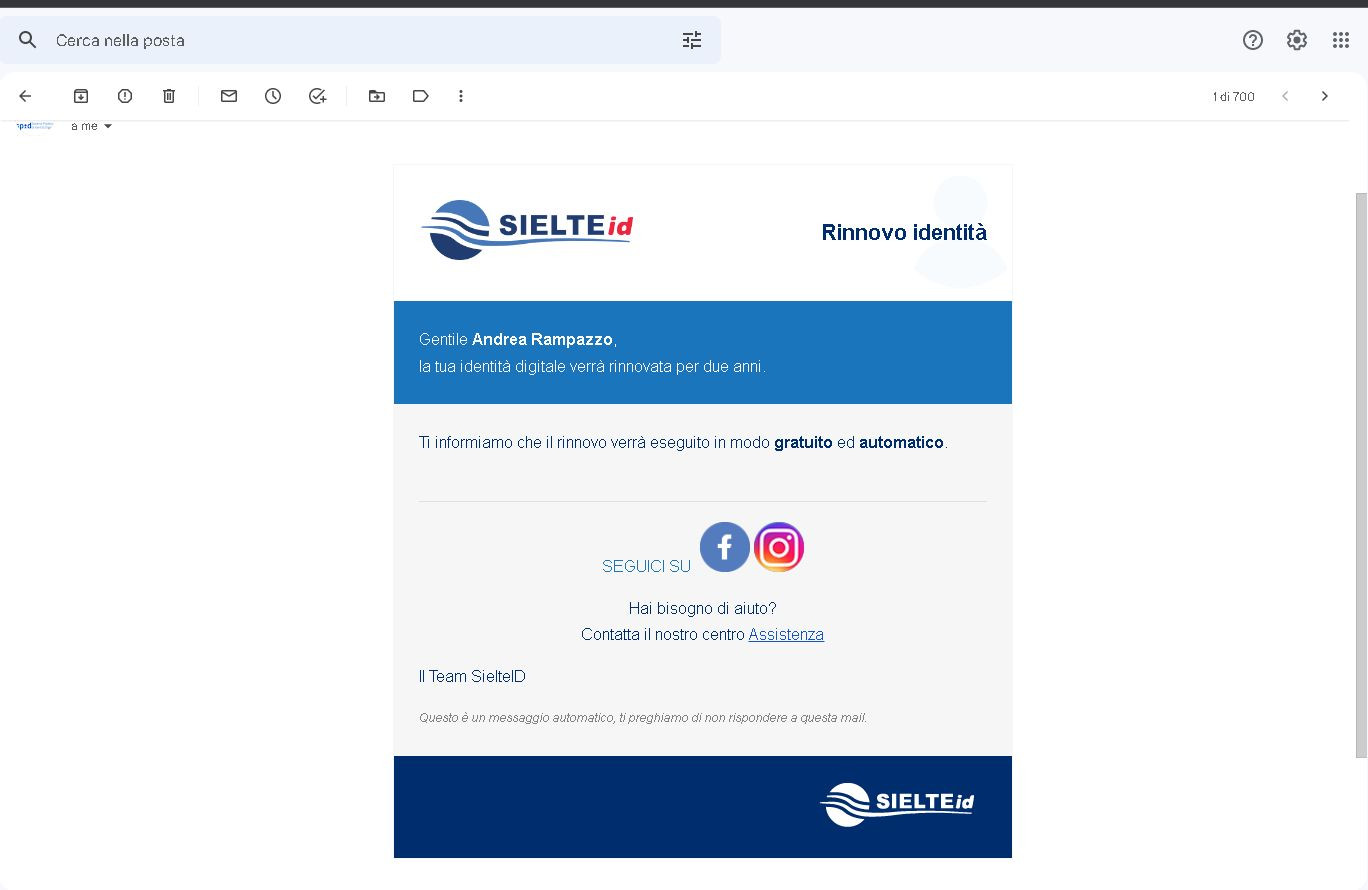
Task: Click the word "gratuito" in the message
Action: (803, 442)
